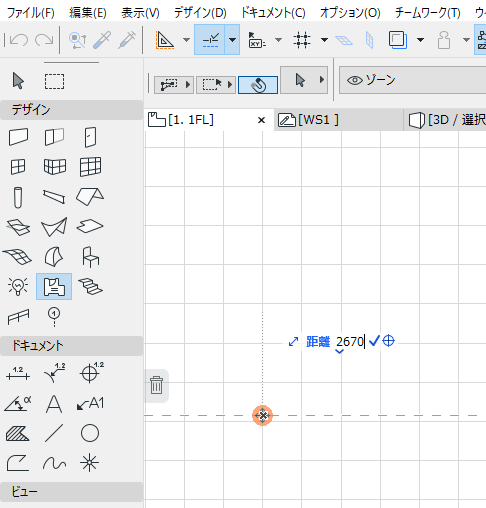Confirm distance with the checkmark
486x508 pixels.
(374, 341)
